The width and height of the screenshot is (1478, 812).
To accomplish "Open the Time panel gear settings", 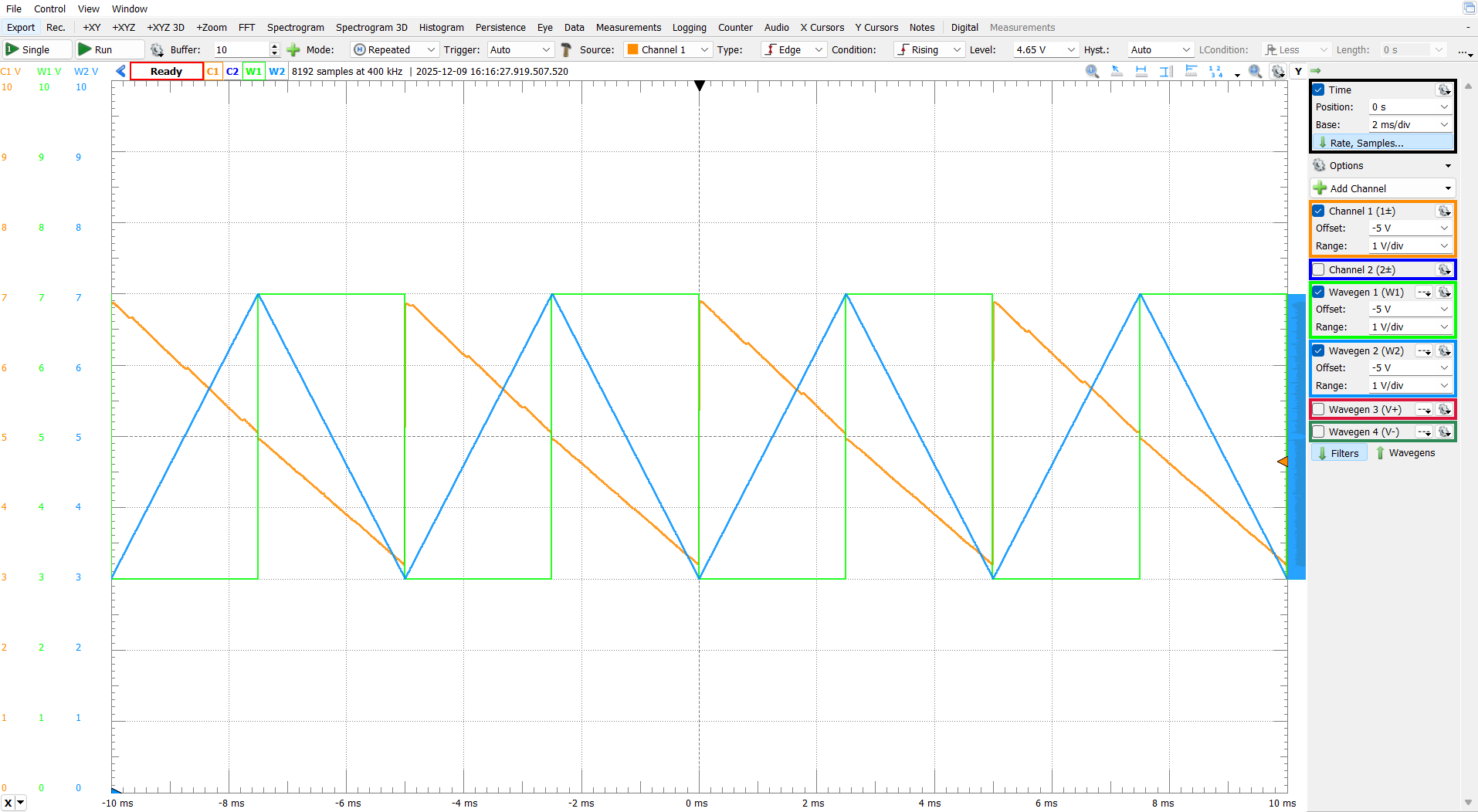I will click(1443, 90).
